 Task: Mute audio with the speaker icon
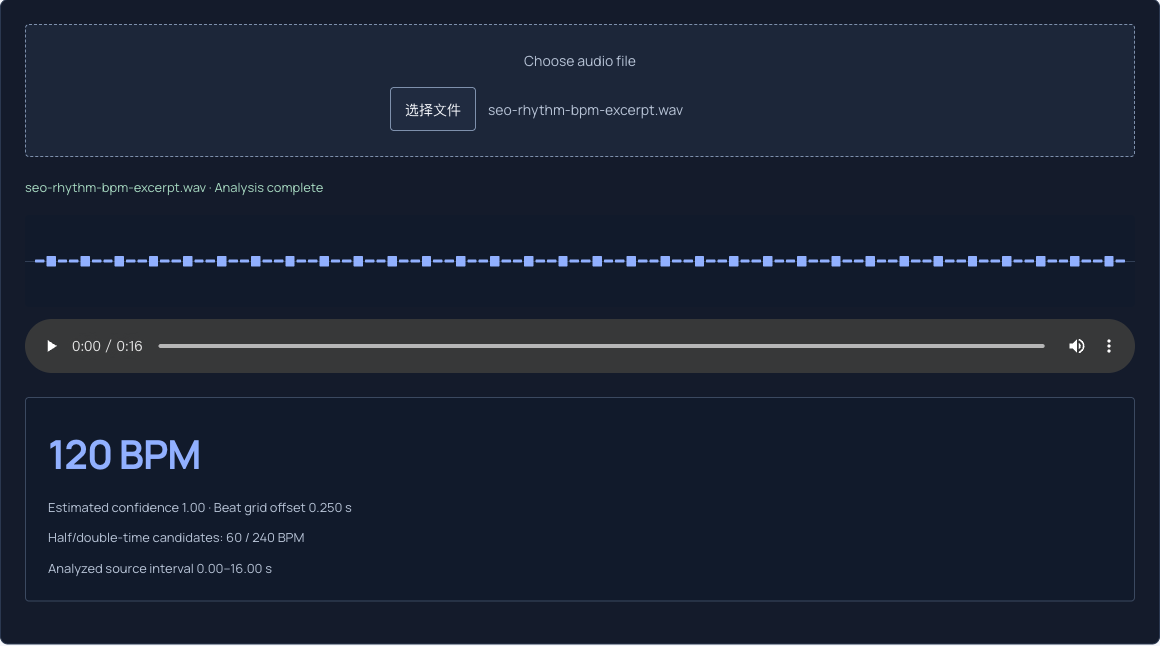click(1076, 346)
